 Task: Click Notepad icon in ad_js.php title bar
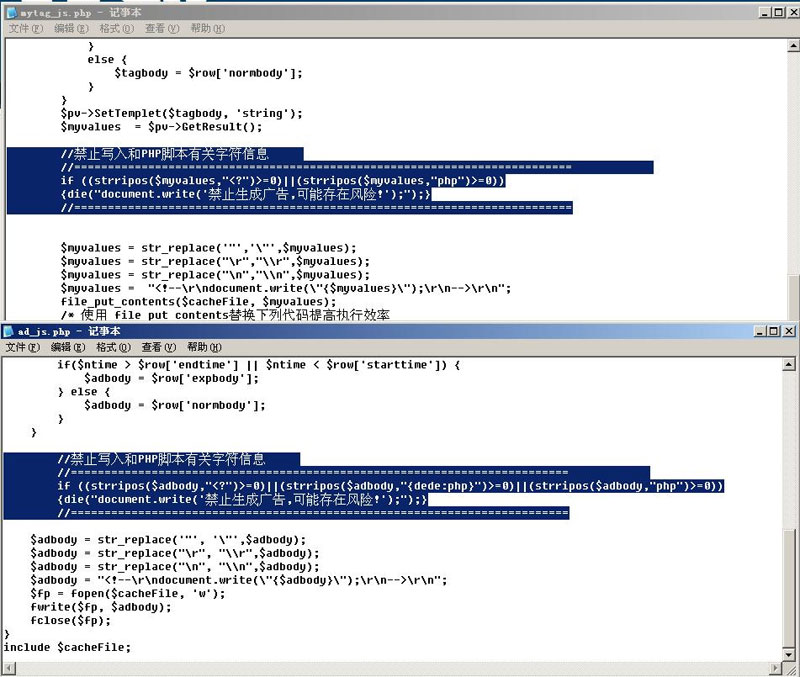coord(9,331)
